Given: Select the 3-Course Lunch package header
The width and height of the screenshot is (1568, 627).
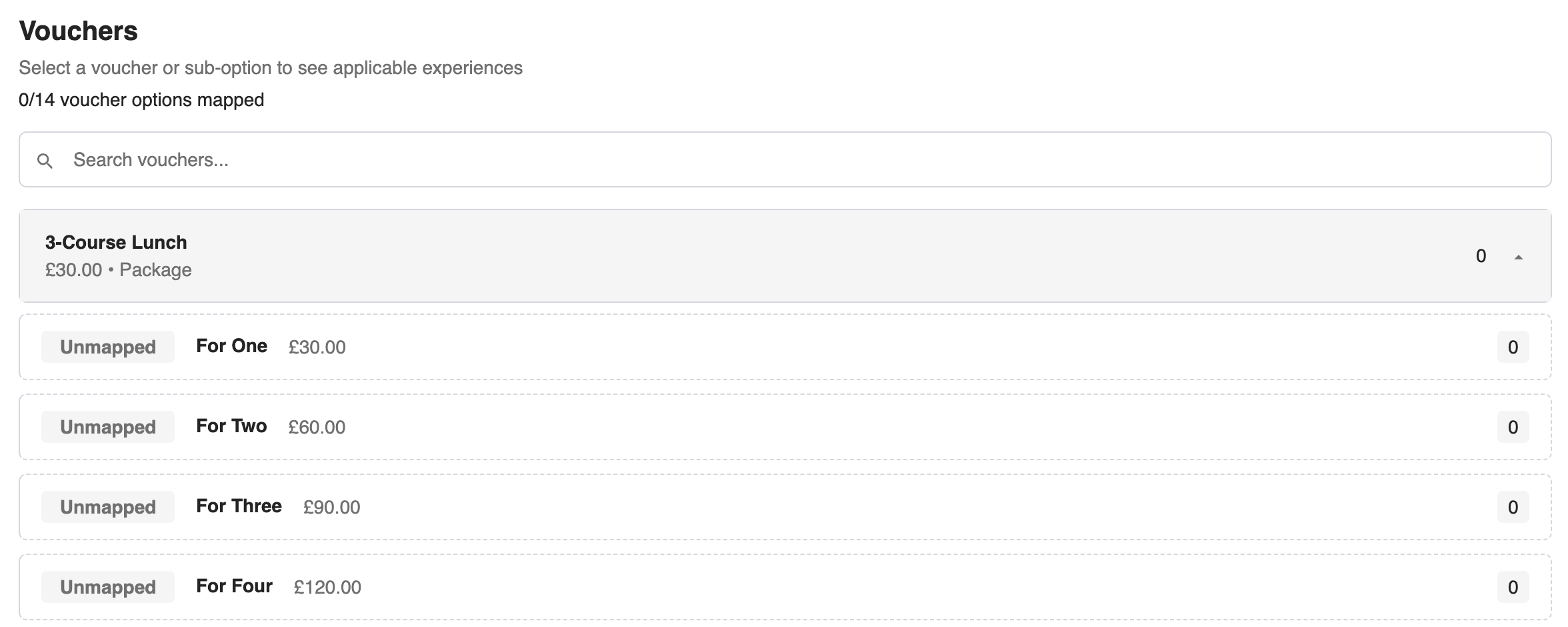Looking at the screenshot, I should (x=785, y=256).
